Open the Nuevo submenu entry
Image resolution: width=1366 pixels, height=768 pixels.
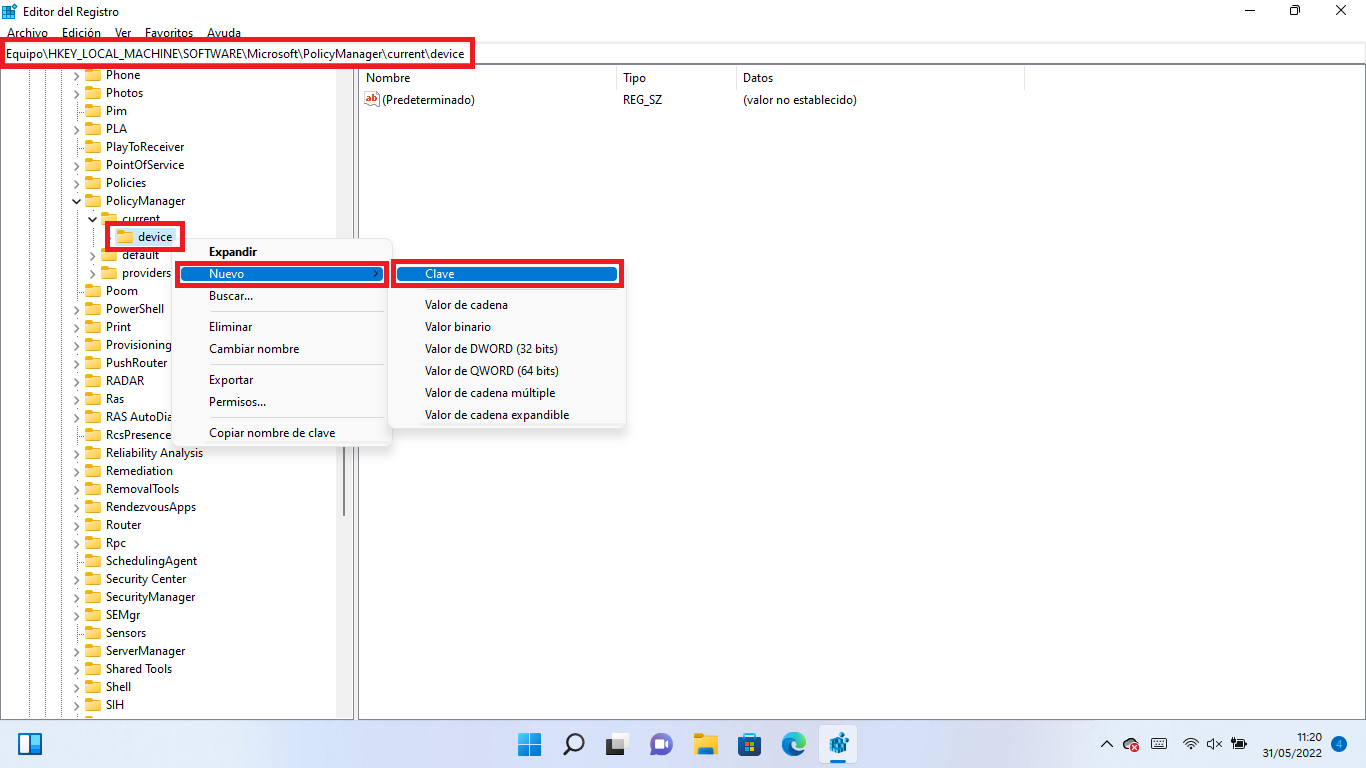[282, 274]
